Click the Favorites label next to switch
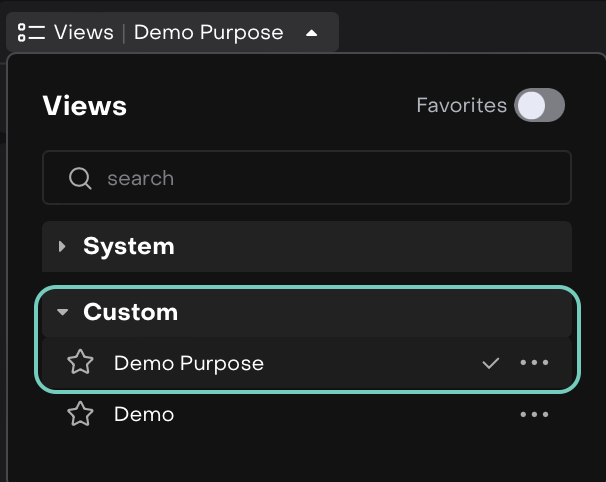The width and height of the screenshot is (606, 482). coord(461,105)
